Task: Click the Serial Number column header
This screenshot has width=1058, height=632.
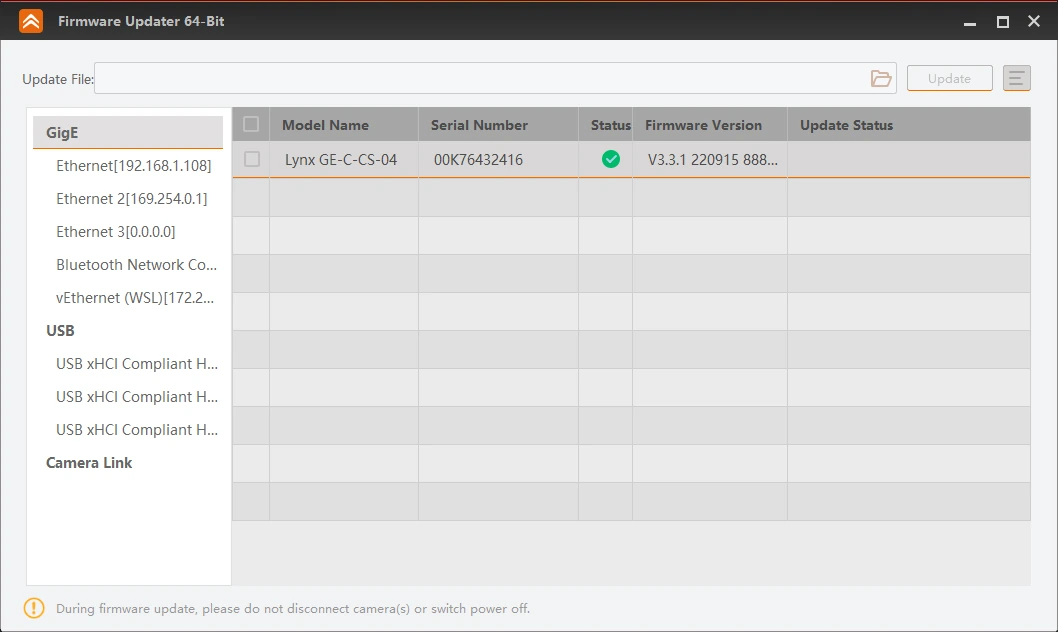Action: tap(498, 125)
